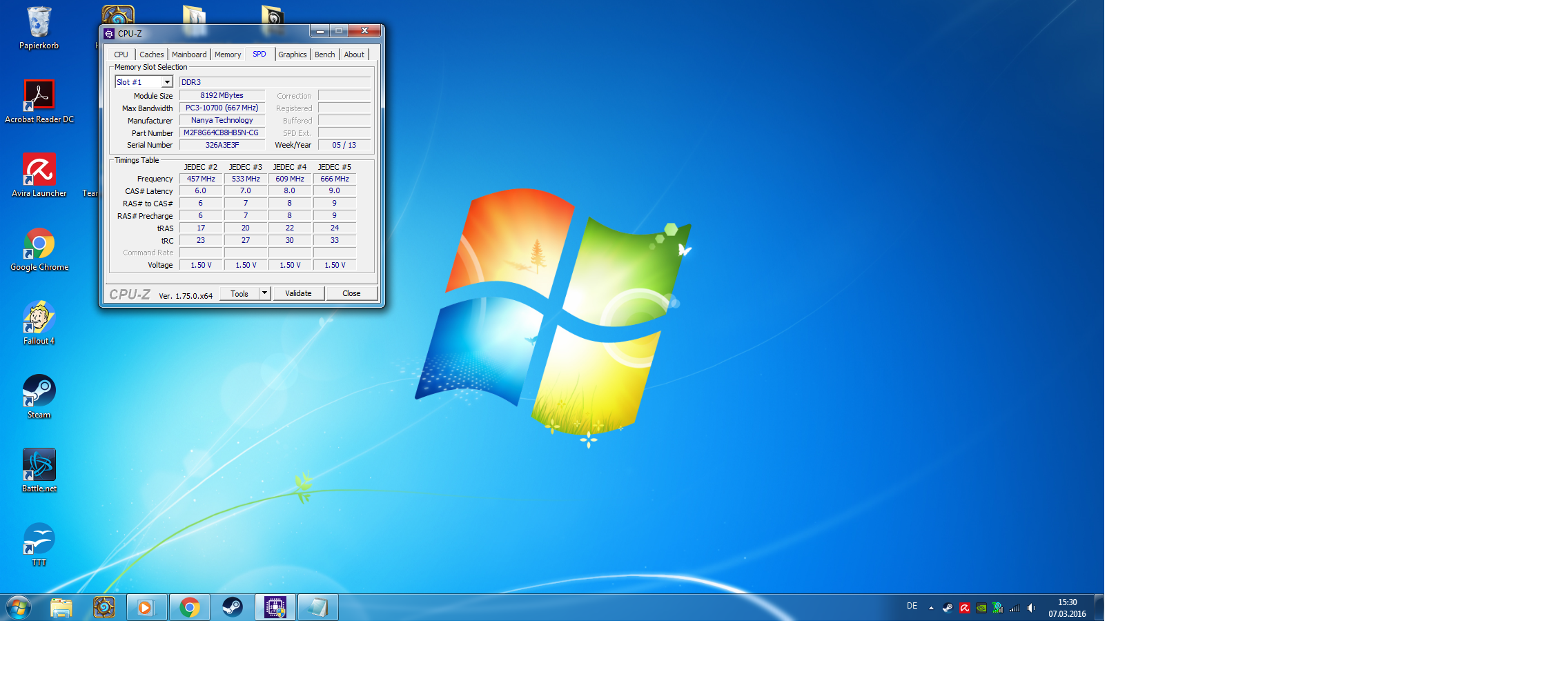Click the 457 MHz frequency cell
This screenshot has height=690, width=1568.
(201, 179)
